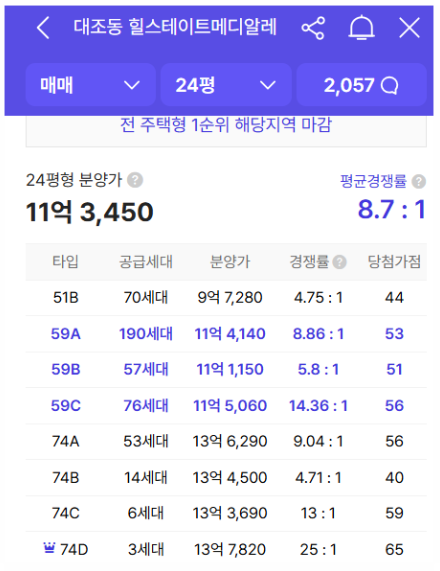Image resolution: width=440 pixels, height=571 pixels.
Task: Select the 74C type row
Action: coord(226,513)
